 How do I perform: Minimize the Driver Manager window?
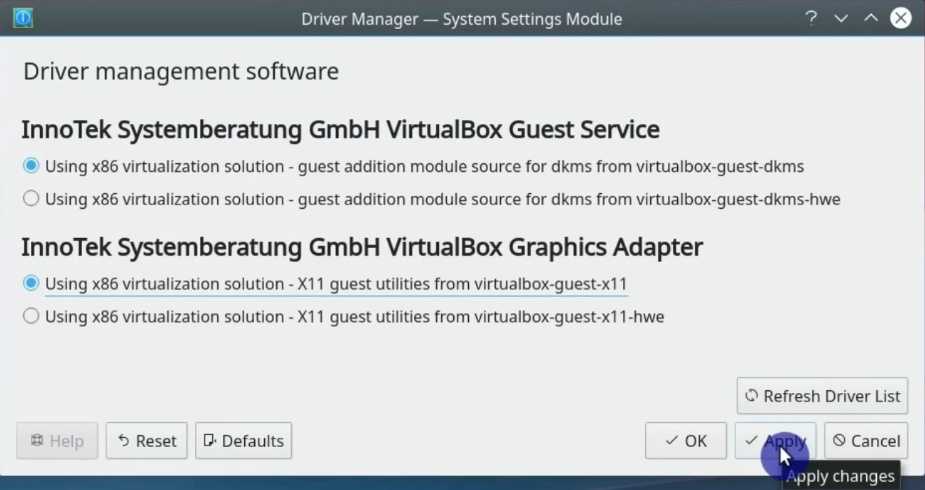coord(840,18)
